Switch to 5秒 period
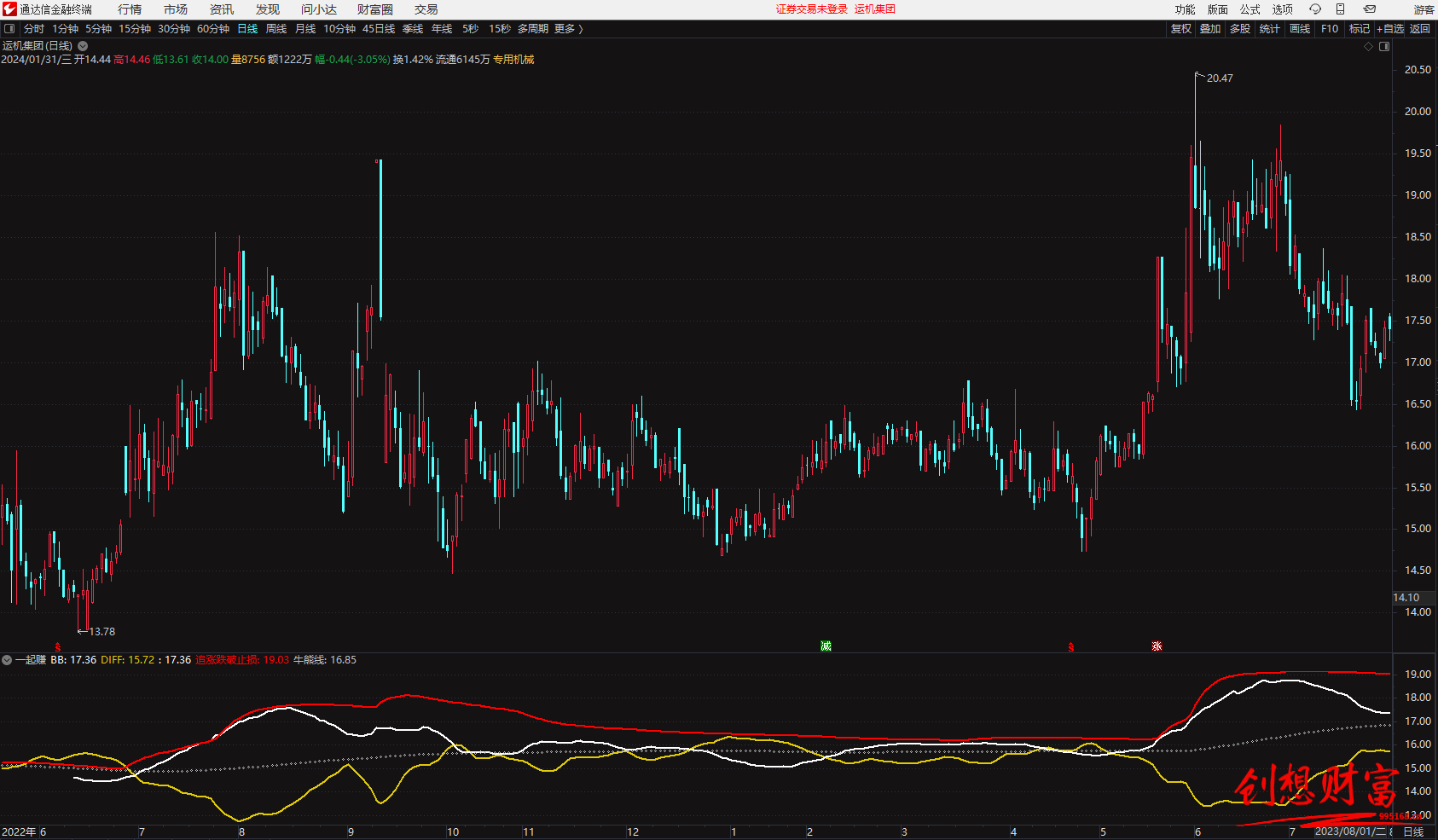Screen dimensions: 1438x840 pyautogui.click(x=470, y=29)
